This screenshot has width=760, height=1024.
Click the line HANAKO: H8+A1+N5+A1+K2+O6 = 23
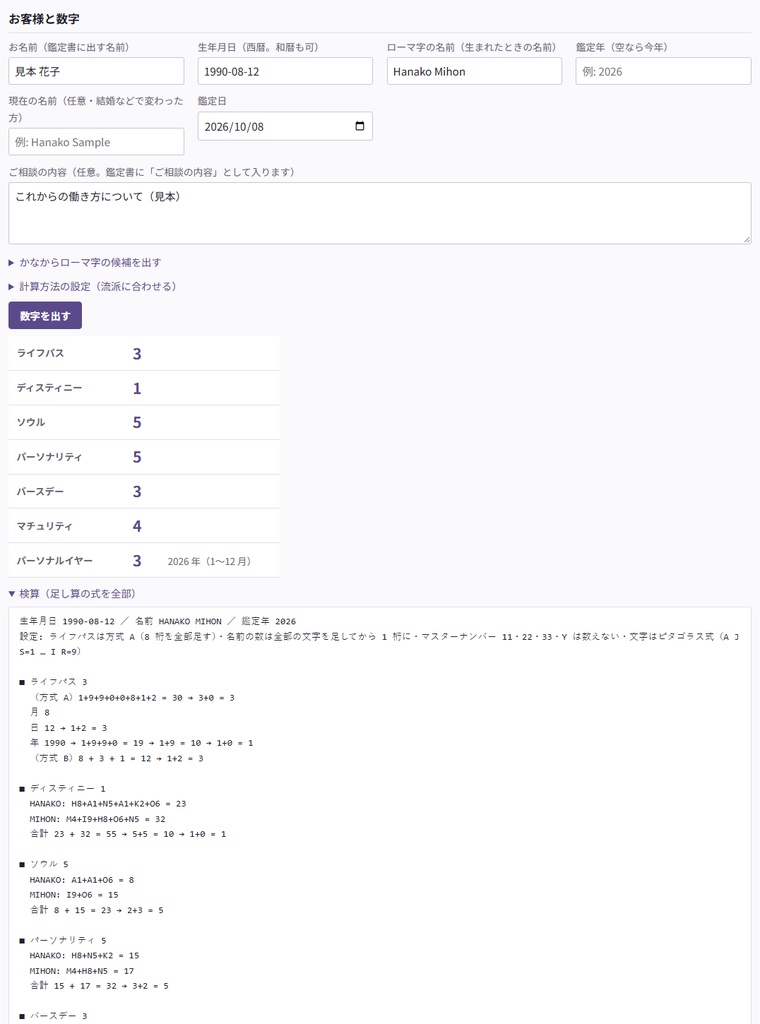coord(108,804)
